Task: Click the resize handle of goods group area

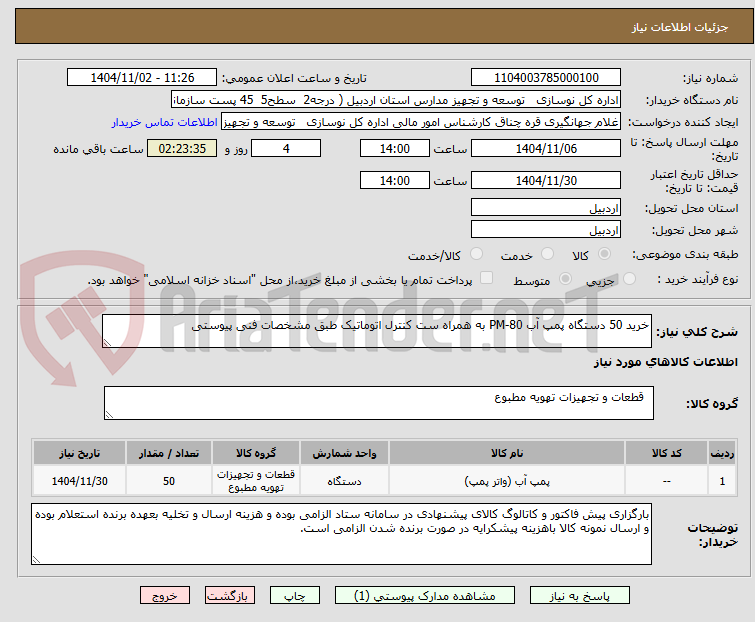Action: pos(109,415)
